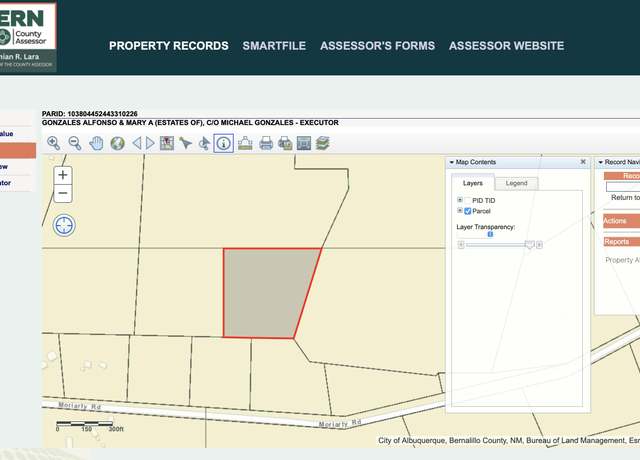640x460 pixels.
Task: Expand the Parcel layer node
Action: point(460,211)
